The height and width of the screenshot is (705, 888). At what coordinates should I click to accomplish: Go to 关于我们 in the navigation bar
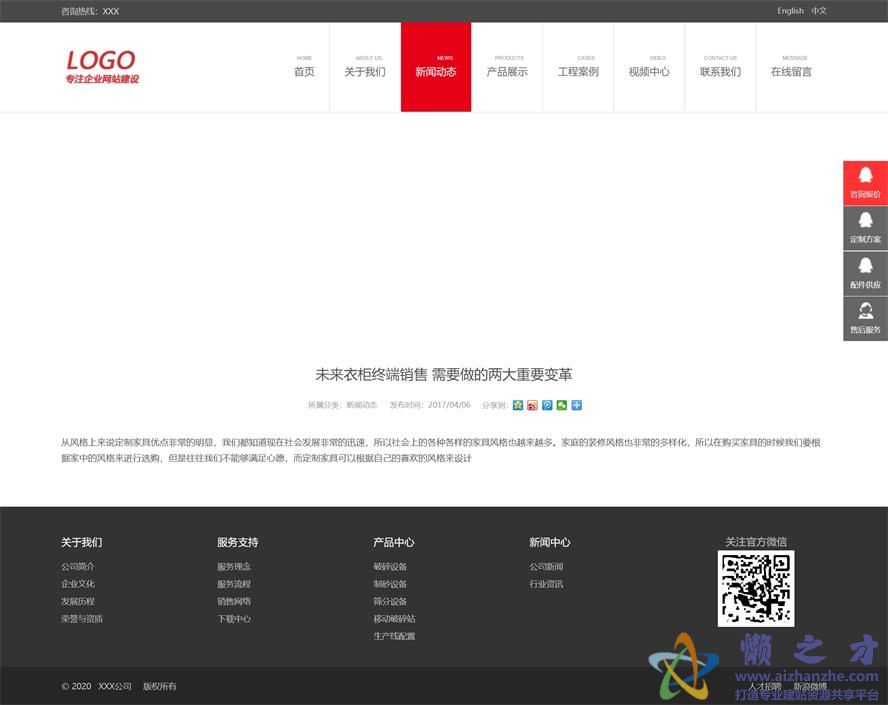pyautogui.click(x=365, y=67)
